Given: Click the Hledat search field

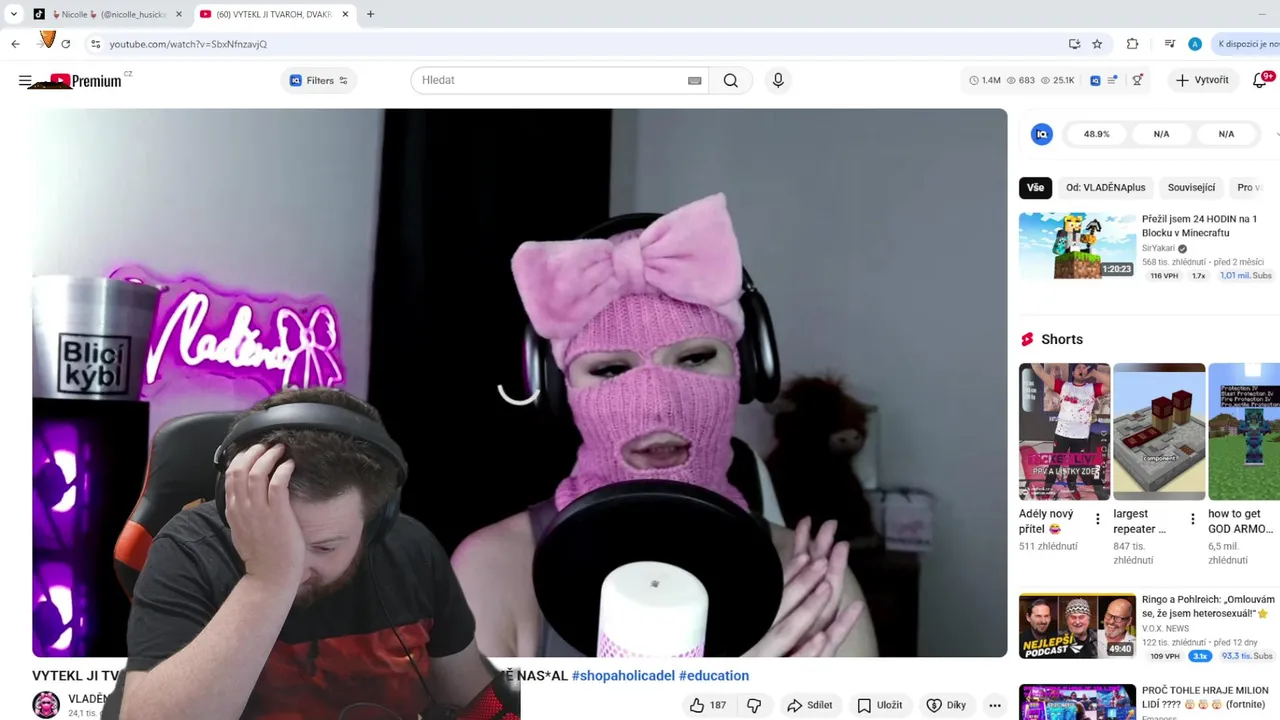Looking at the screenshot, I should point(551,80).
